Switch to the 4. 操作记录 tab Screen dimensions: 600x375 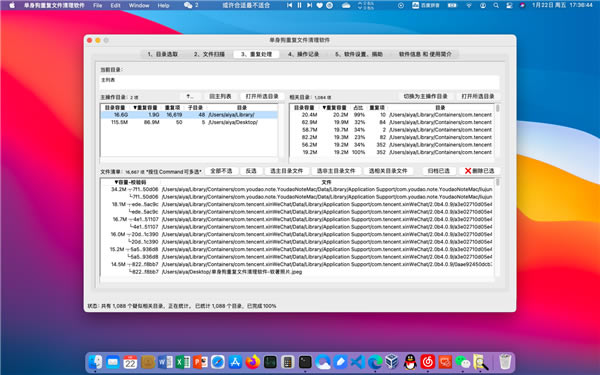pyautogui.click(x=303, y=54)
